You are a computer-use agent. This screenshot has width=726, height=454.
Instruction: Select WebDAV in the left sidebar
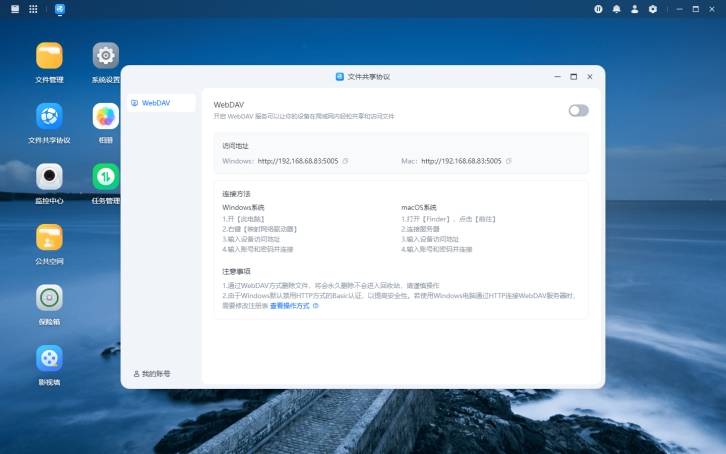click(160, 103)
